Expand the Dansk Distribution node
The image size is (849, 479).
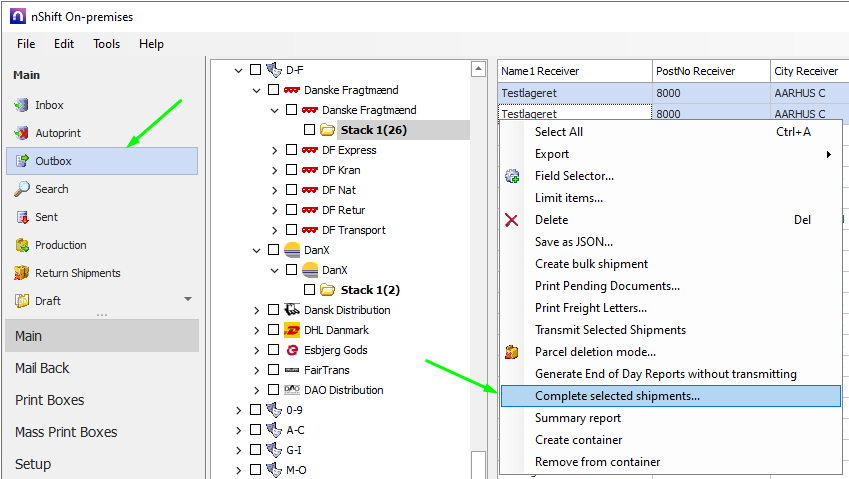pyautogui.click(x=257, y=310)
